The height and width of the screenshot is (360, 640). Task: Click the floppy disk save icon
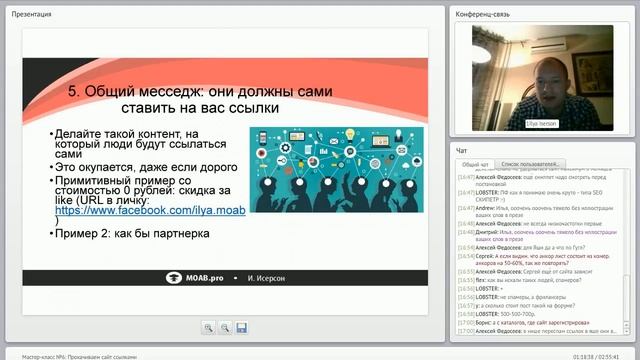pos(242,328)
